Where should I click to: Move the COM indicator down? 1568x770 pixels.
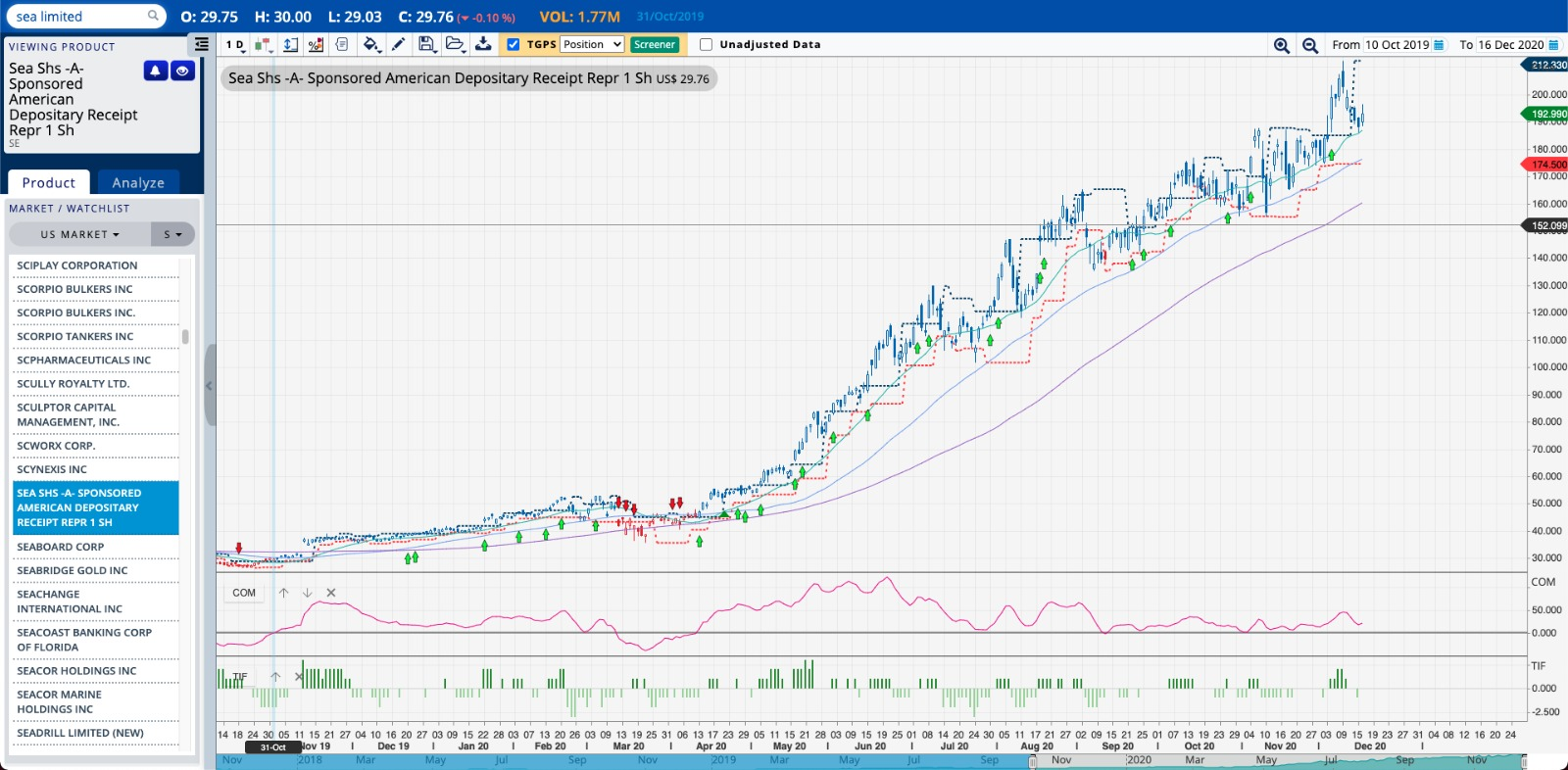pyautogui.click(x=307, y=593)
